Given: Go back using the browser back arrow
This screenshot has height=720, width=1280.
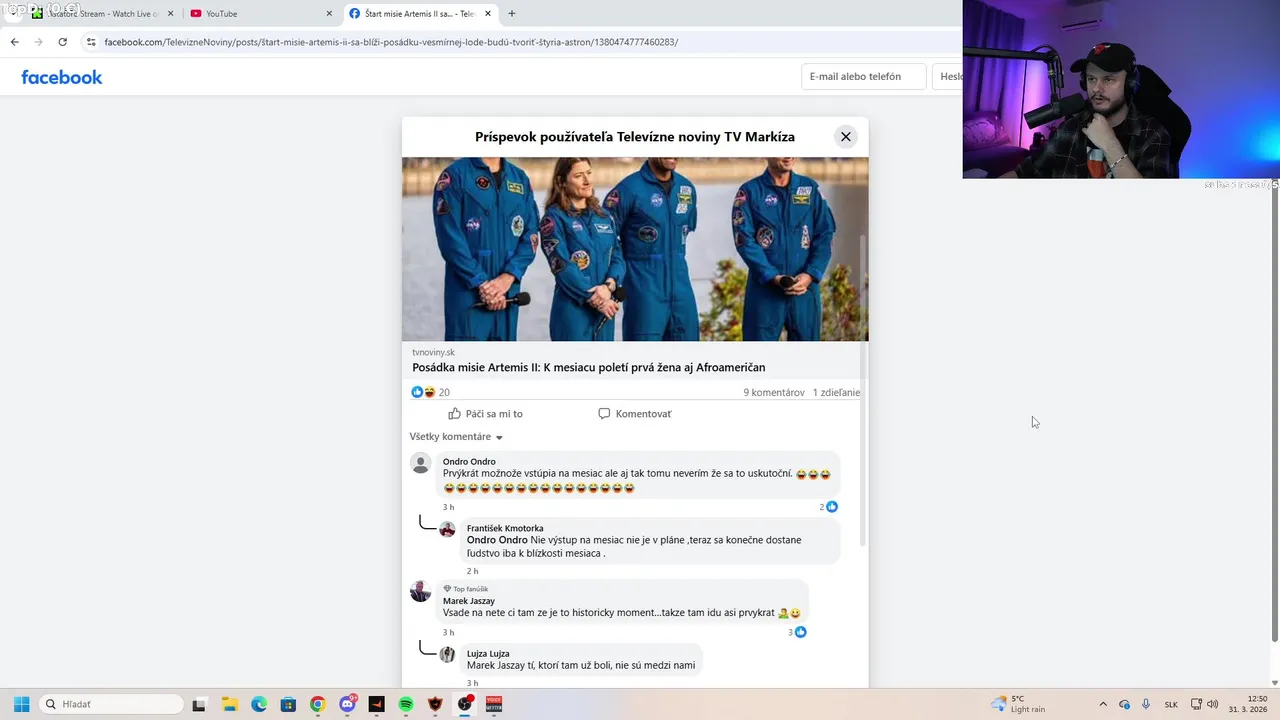Looking at the screenshot, I should (14, 42).
